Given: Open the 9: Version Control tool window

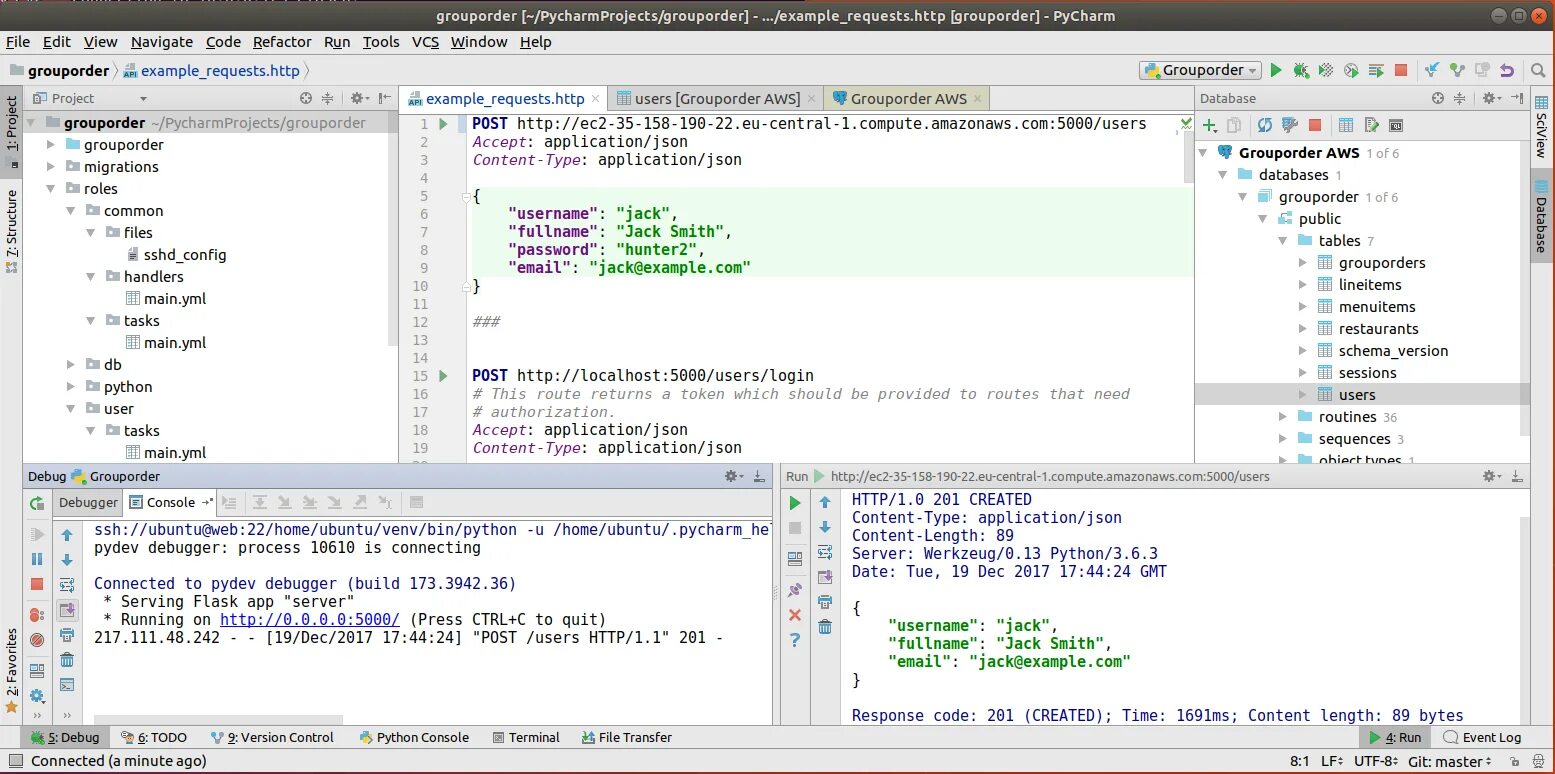Looking at the screenshot, I should [x=273, y=737].
